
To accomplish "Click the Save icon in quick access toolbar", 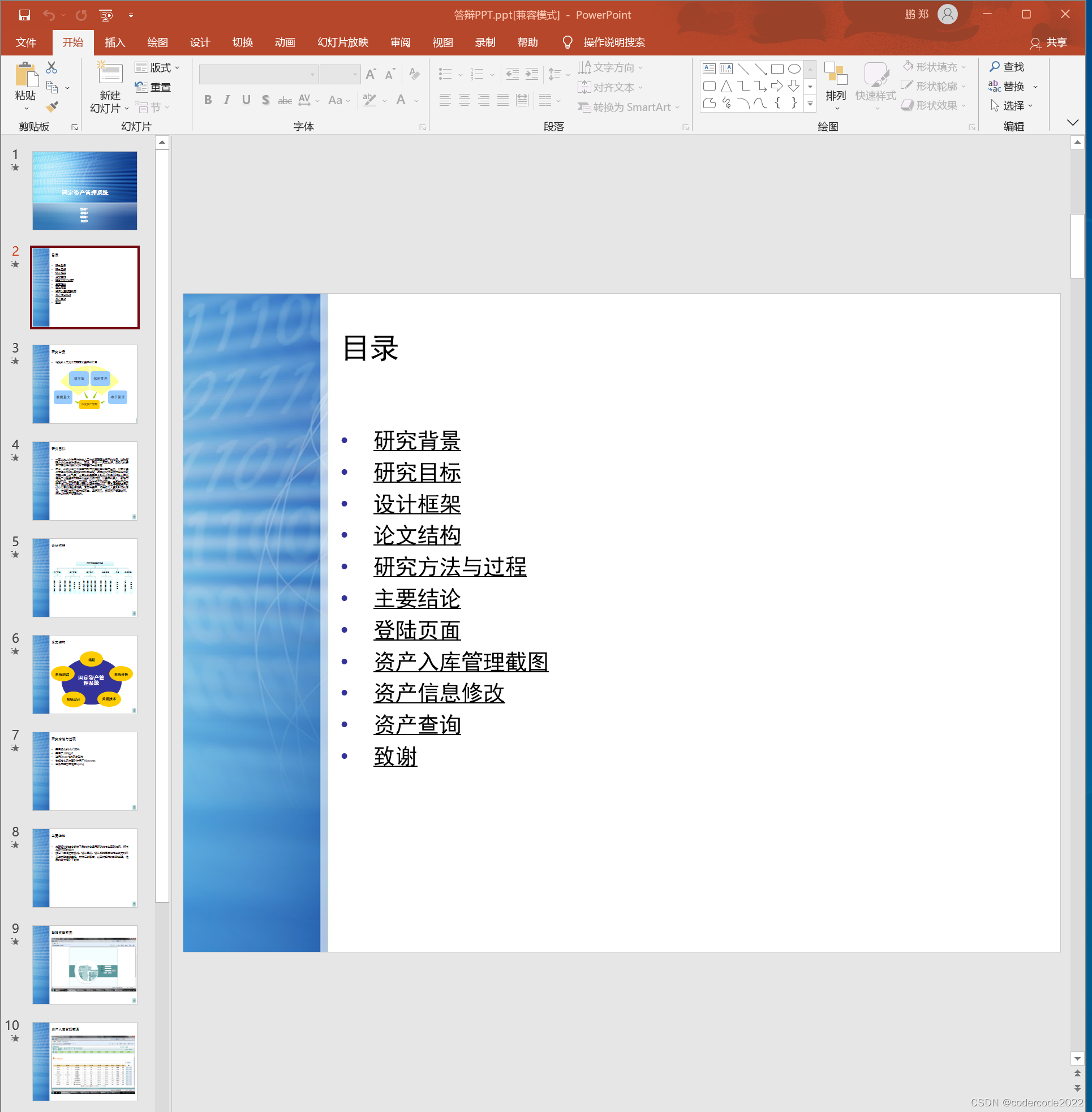I will [x=24, y=15].
